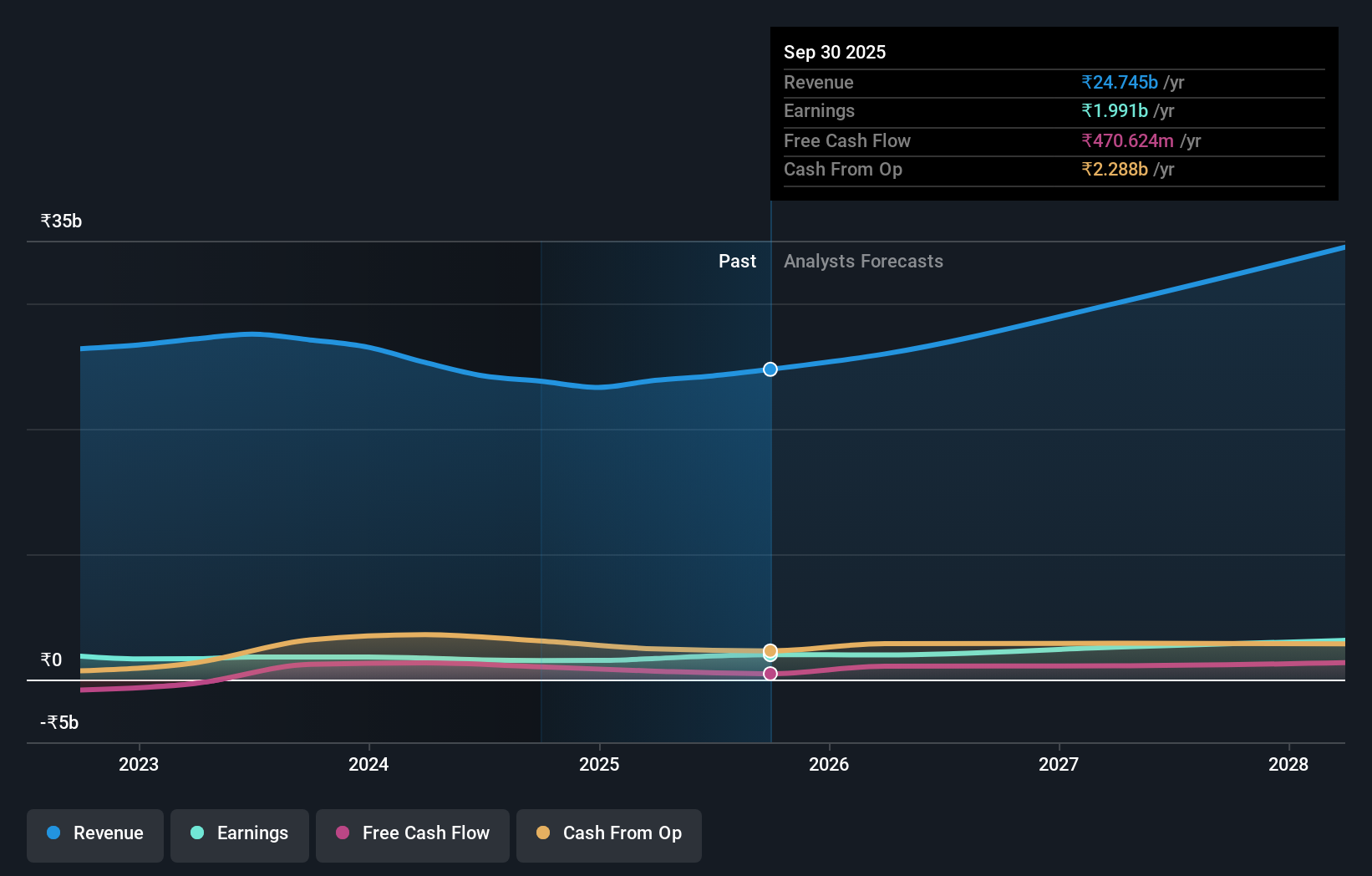Expand the Past period section
Image resolution: width=1372 pixels, height=876 pixels.
pyautogui.click(x=736, y=261)
